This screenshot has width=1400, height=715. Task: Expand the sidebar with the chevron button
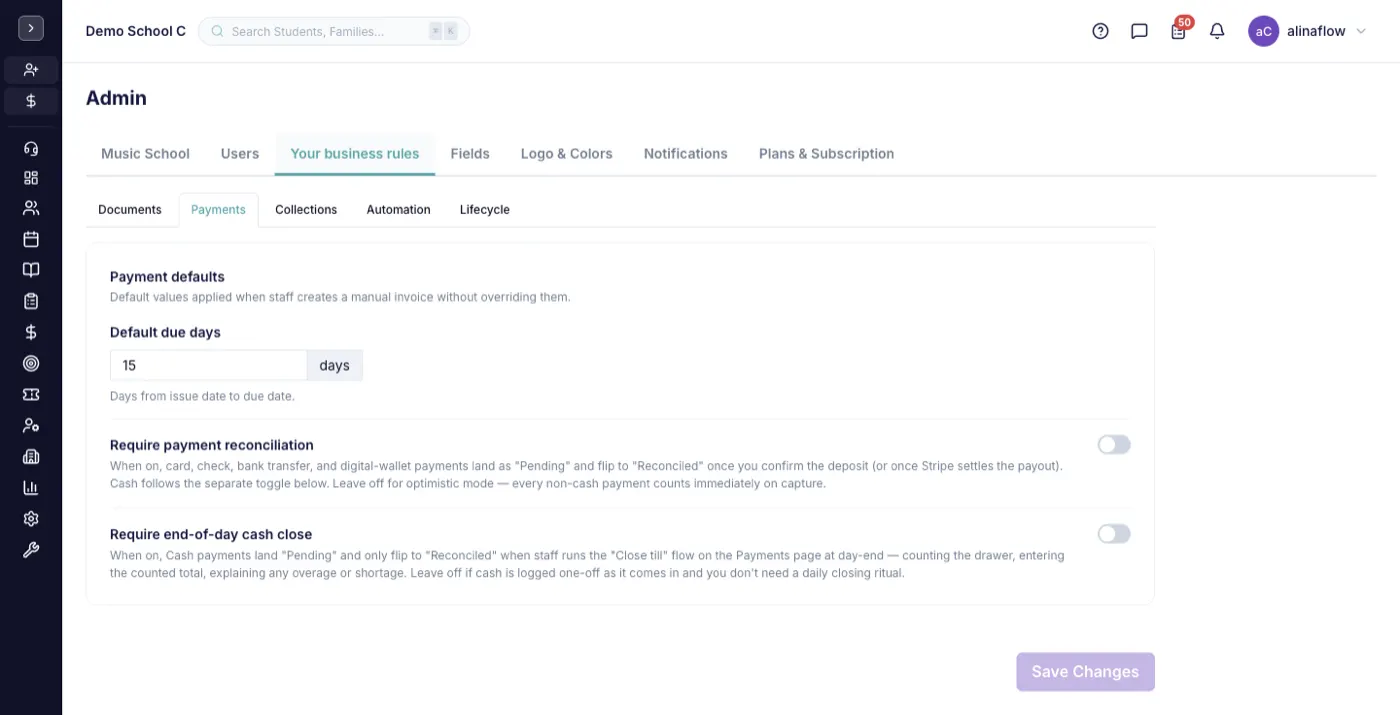click(x=31, y=29)
